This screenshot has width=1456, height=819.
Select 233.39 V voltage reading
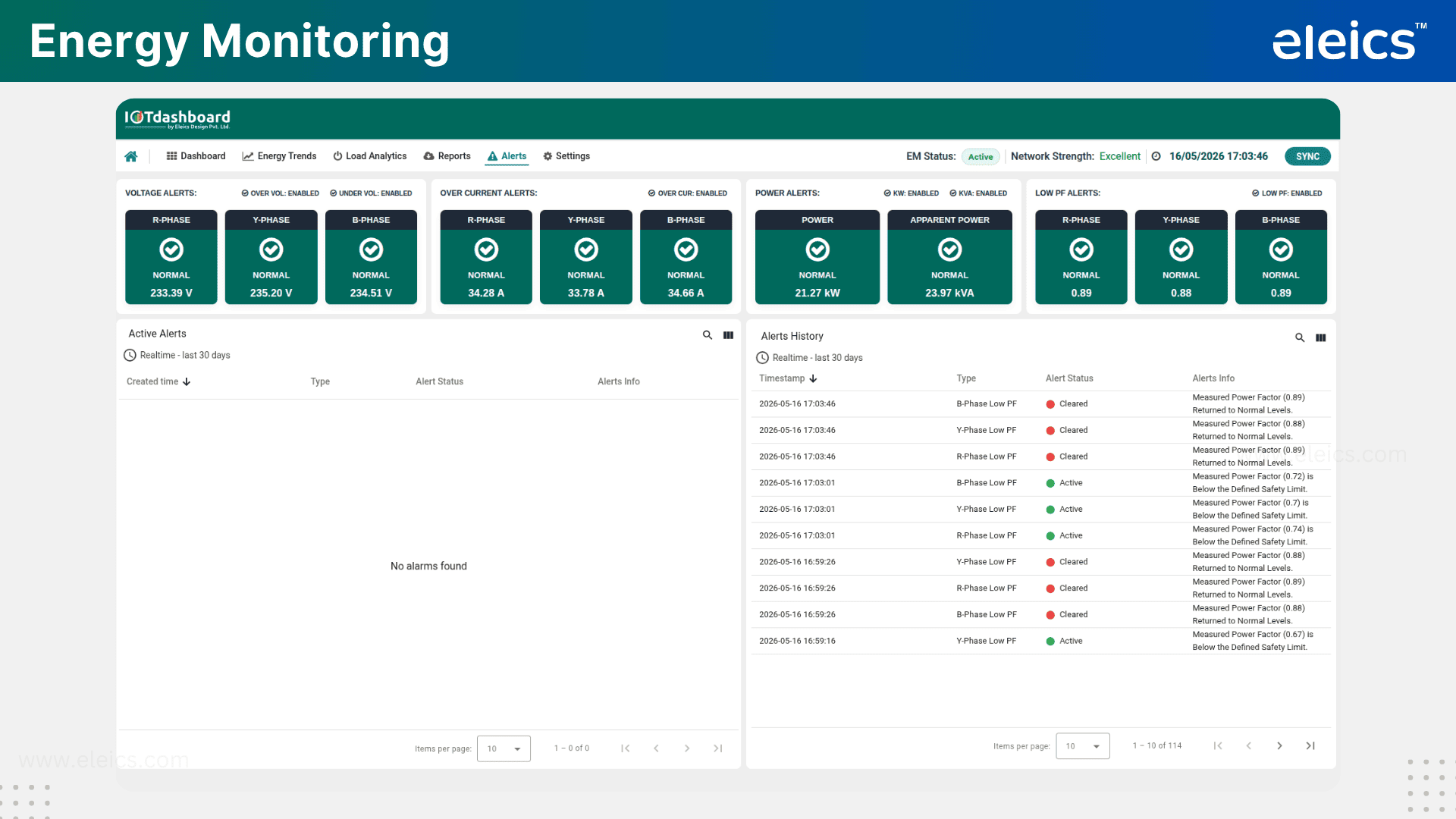click(x=171, y=293)
